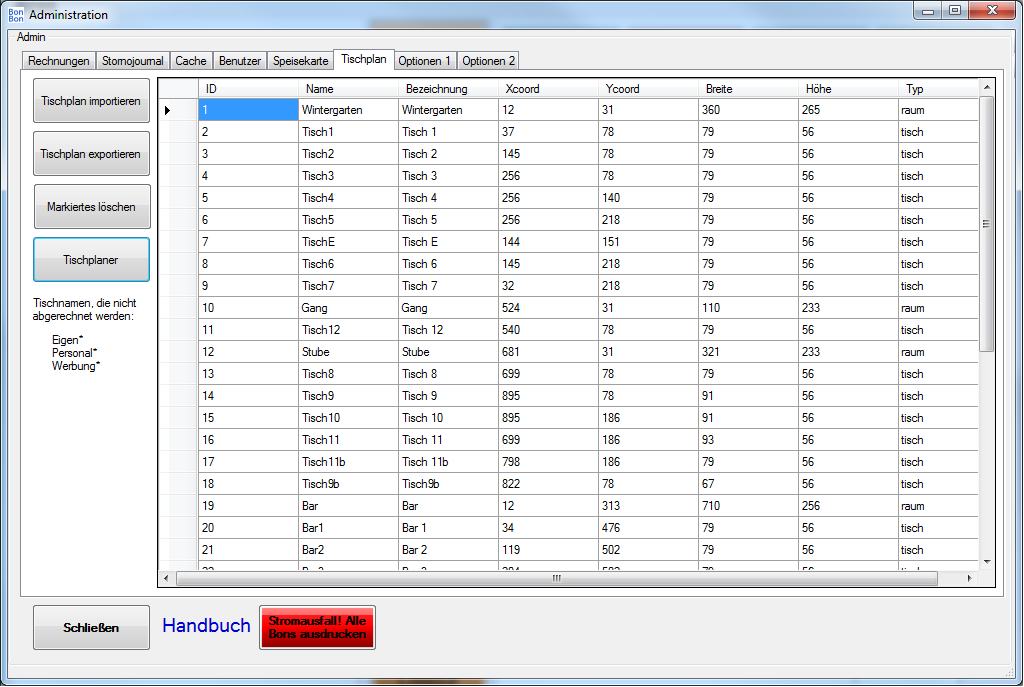Open the Handbuch link
This screenshot has height=687, width=1024.
[206, 626]
